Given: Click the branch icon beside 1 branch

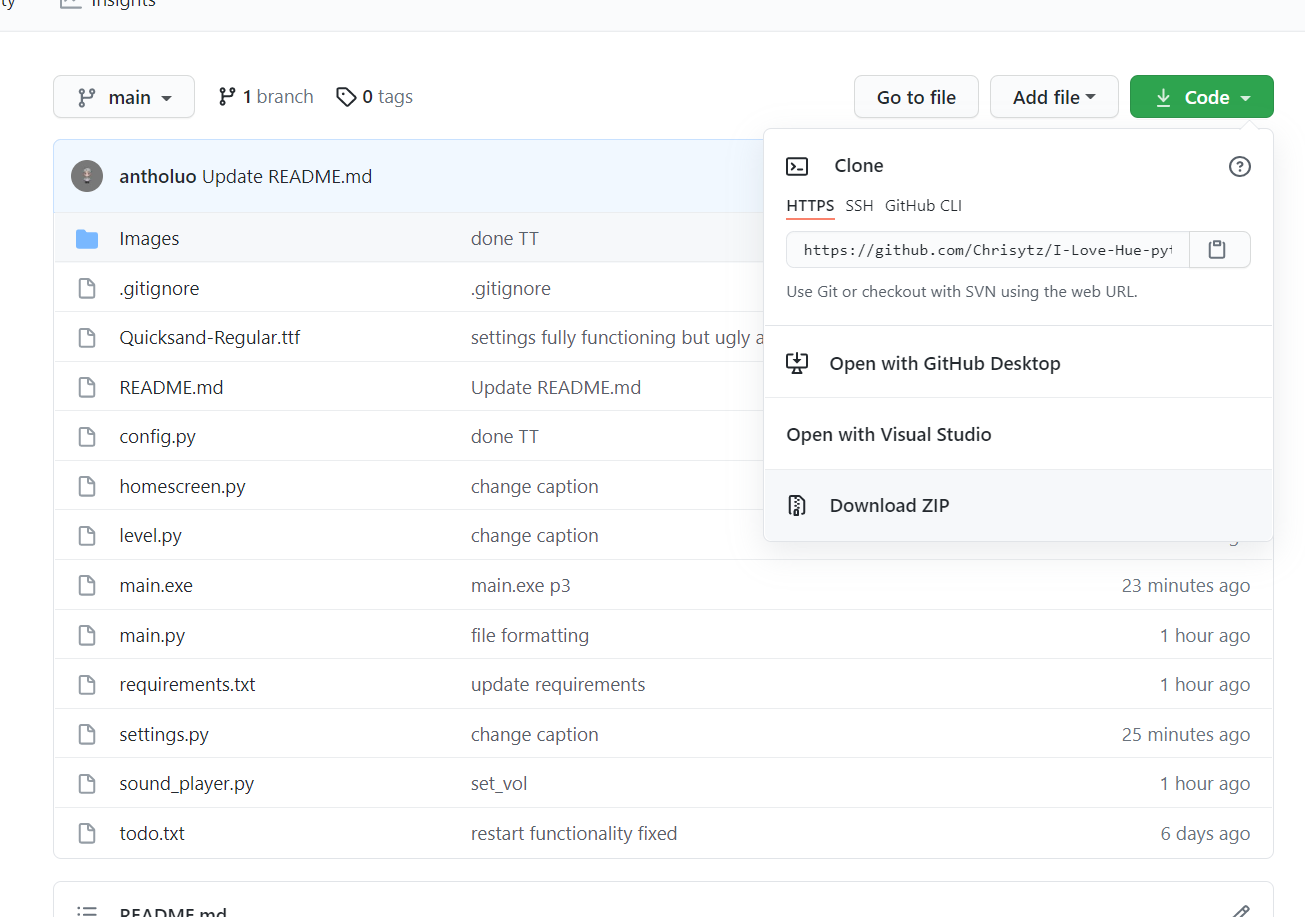Looking at the screenshot, I should [x=228, y=97].
